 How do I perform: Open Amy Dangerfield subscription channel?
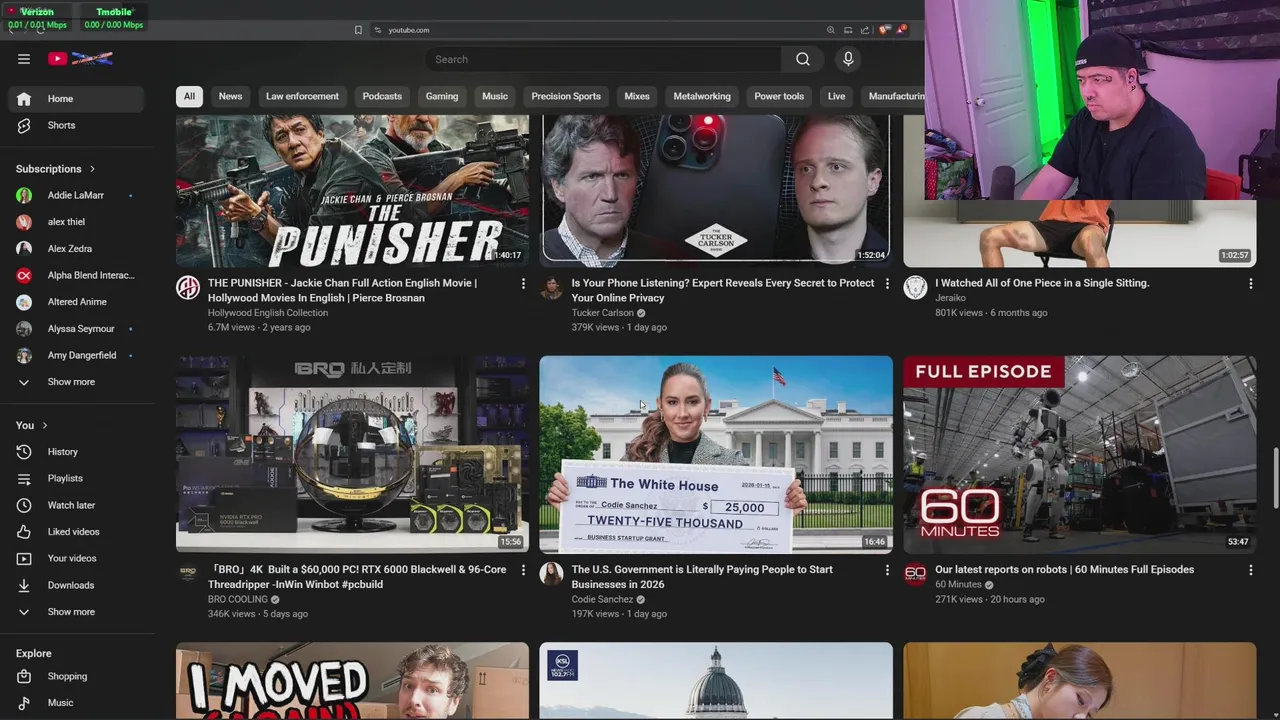[x=78, y=355]
